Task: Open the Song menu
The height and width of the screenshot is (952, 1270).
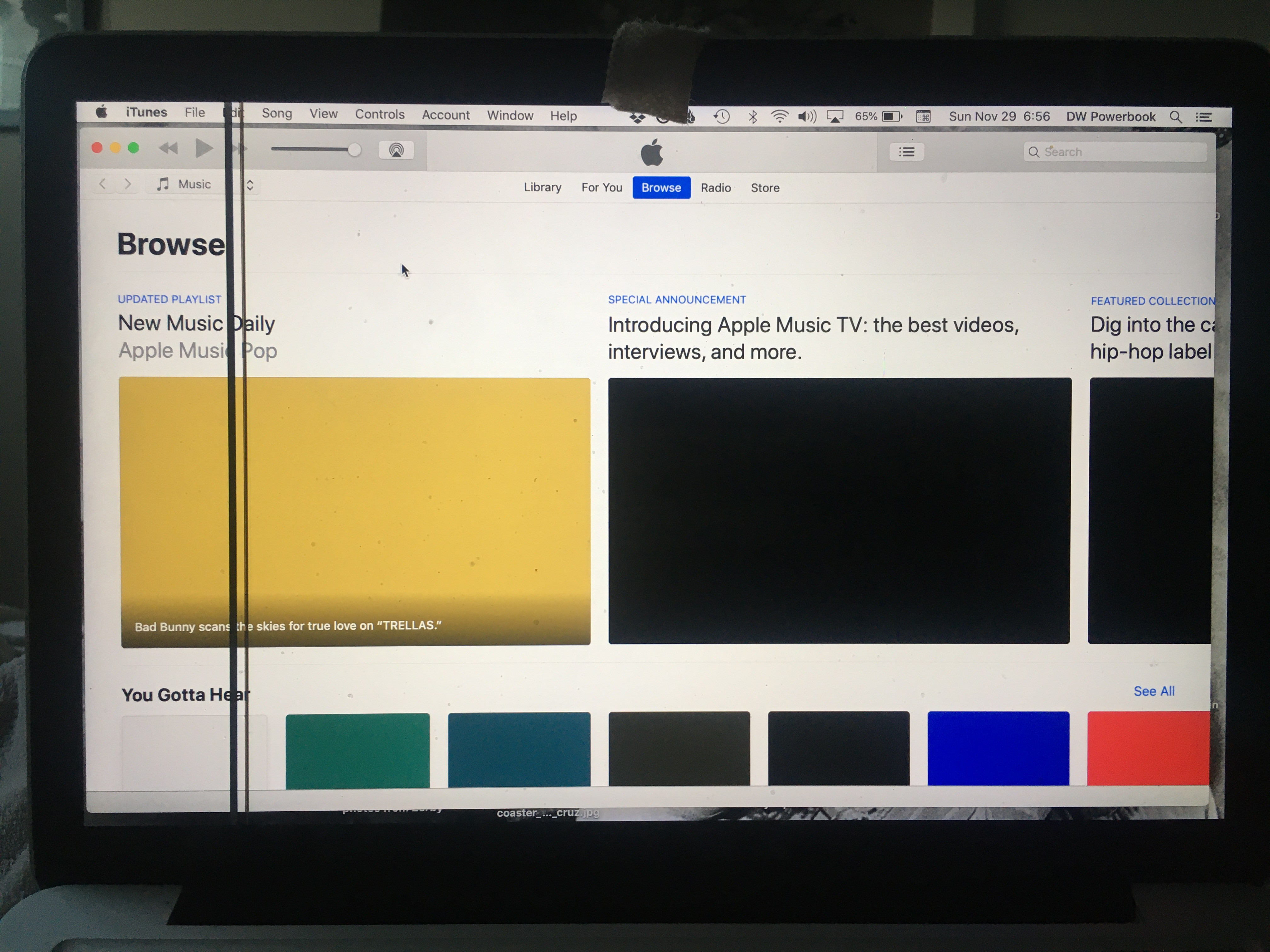Action: click(277, 113)
